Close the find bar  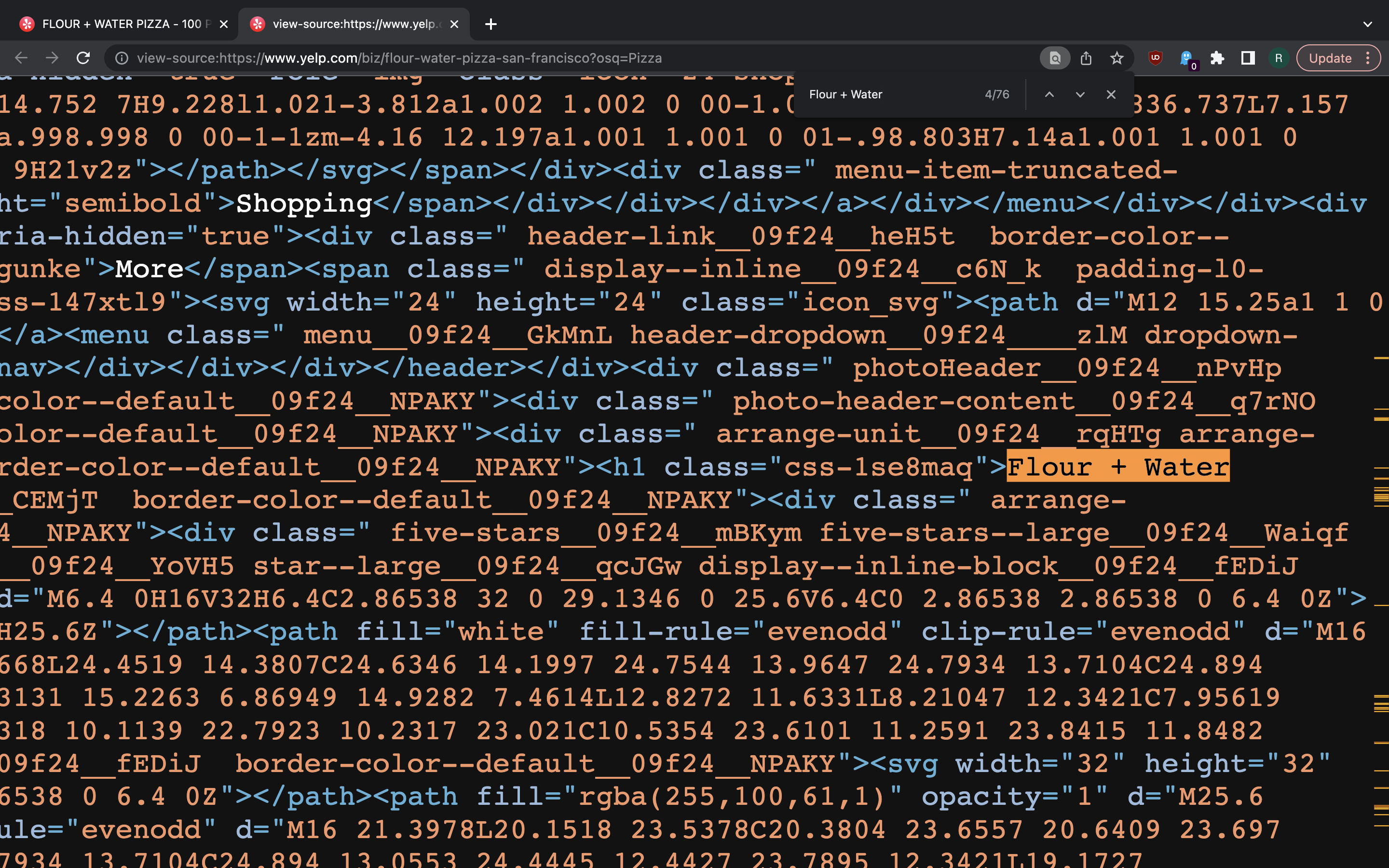point(1111,94)
